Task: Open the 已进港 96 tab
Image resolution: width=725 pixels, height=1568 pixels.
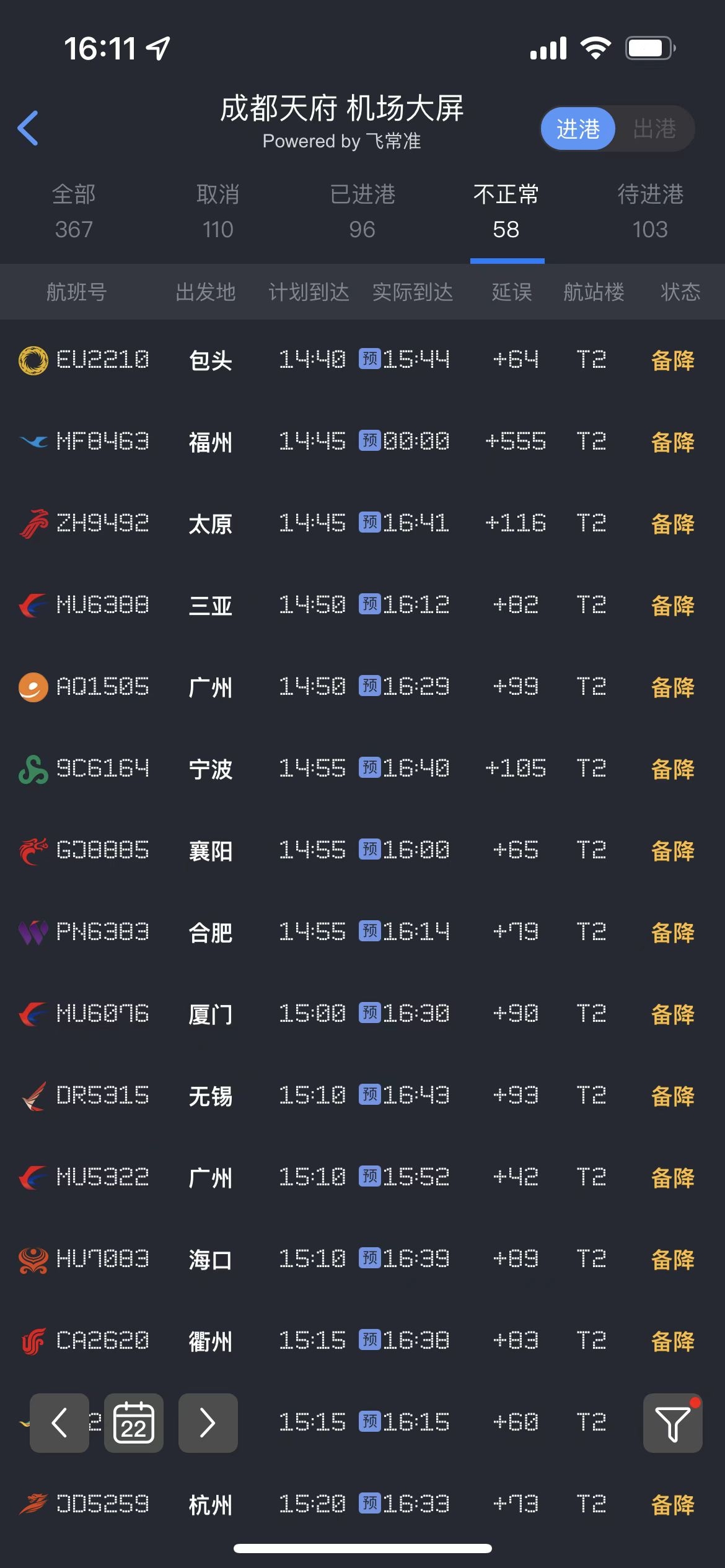Action: point(362,212)
